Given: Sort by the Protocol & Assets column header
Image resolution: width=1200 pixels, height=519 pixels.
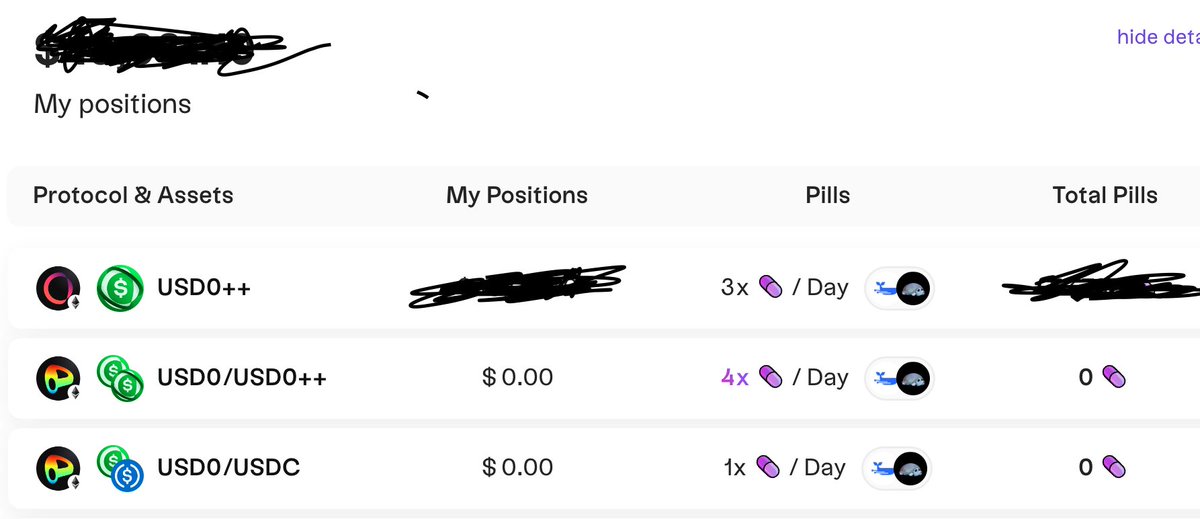Looking at the screenshot, I should (x=133, y=195).
